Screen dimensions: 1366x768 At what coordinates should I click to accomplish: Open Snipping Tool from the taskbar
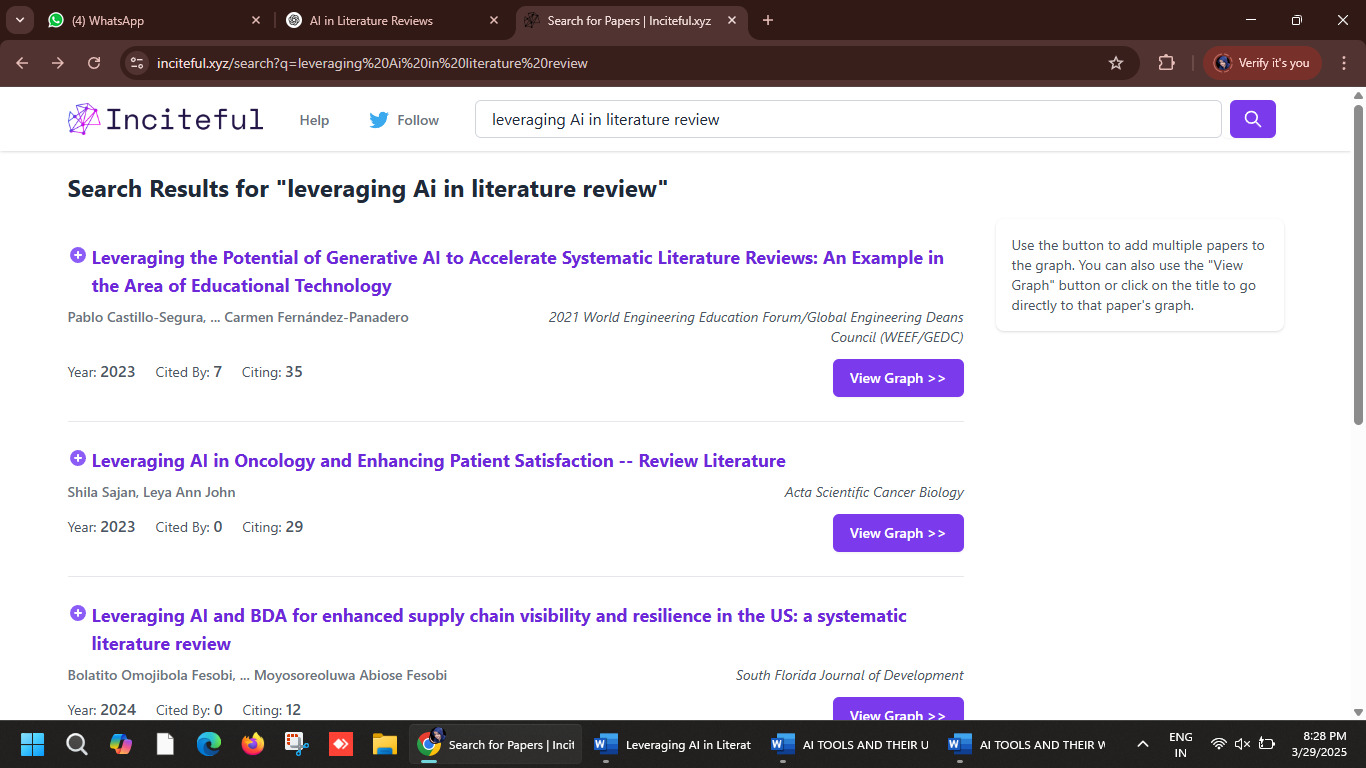(x=297, y=744)
